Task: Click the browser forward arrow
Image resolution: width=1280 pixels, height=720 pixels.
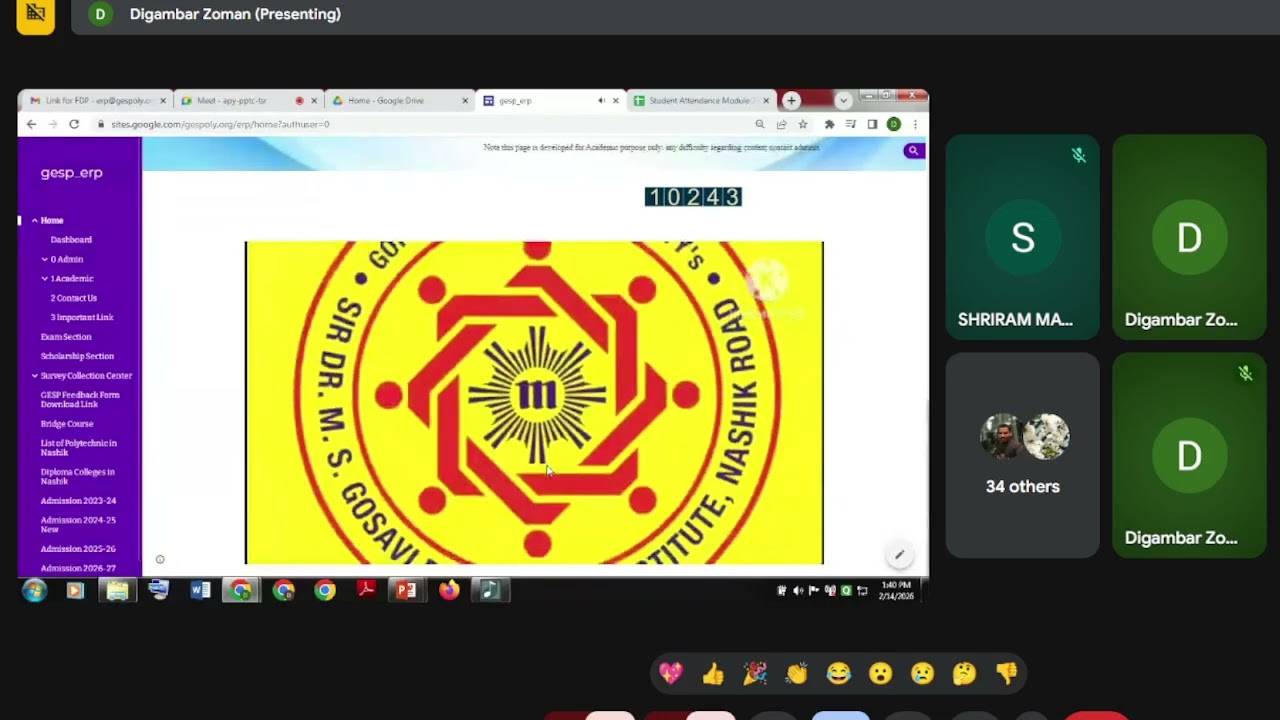Action: click(52, 124)
